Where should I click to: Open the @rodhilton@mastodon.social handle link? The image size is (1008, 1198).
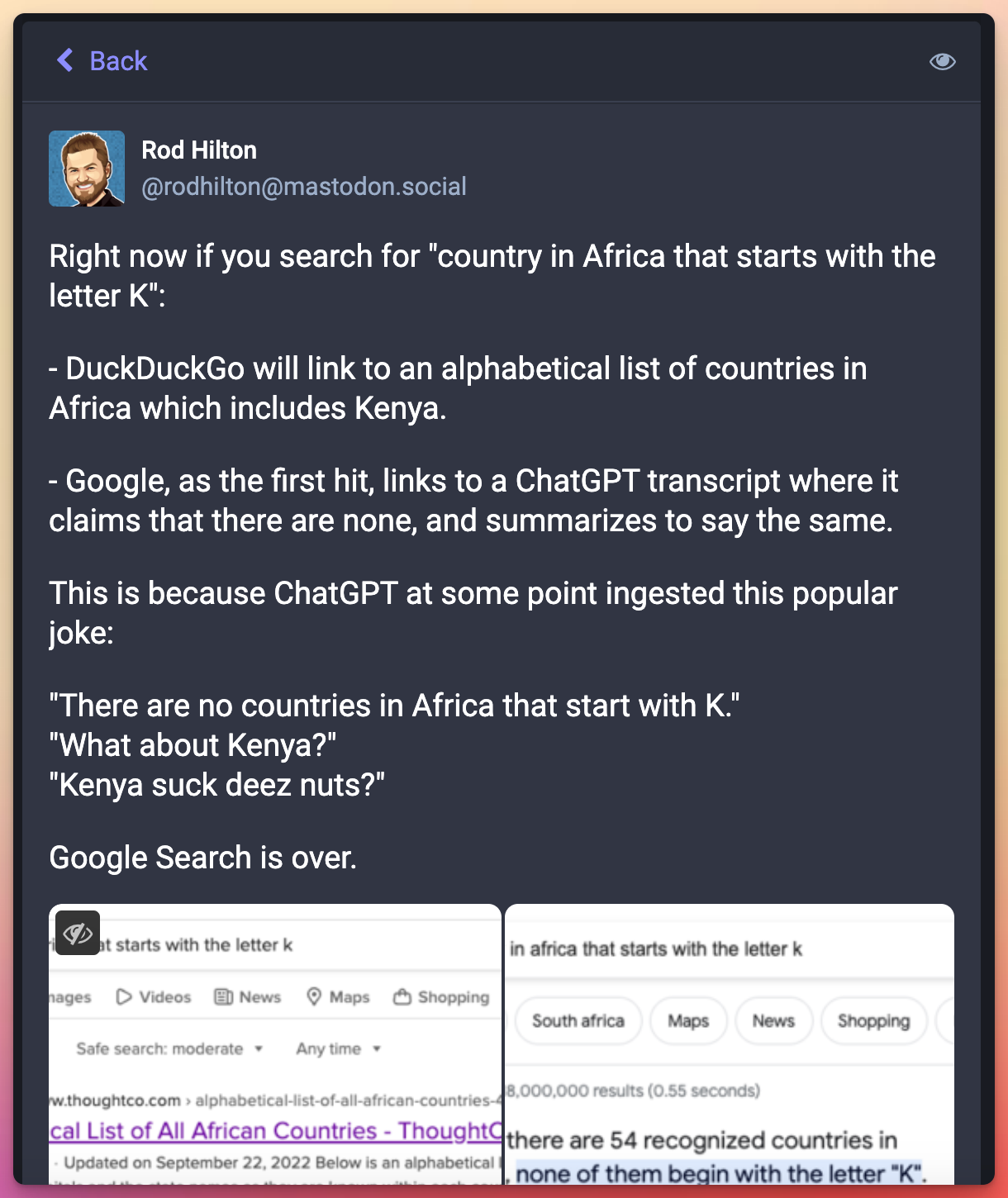coord(304,187)
